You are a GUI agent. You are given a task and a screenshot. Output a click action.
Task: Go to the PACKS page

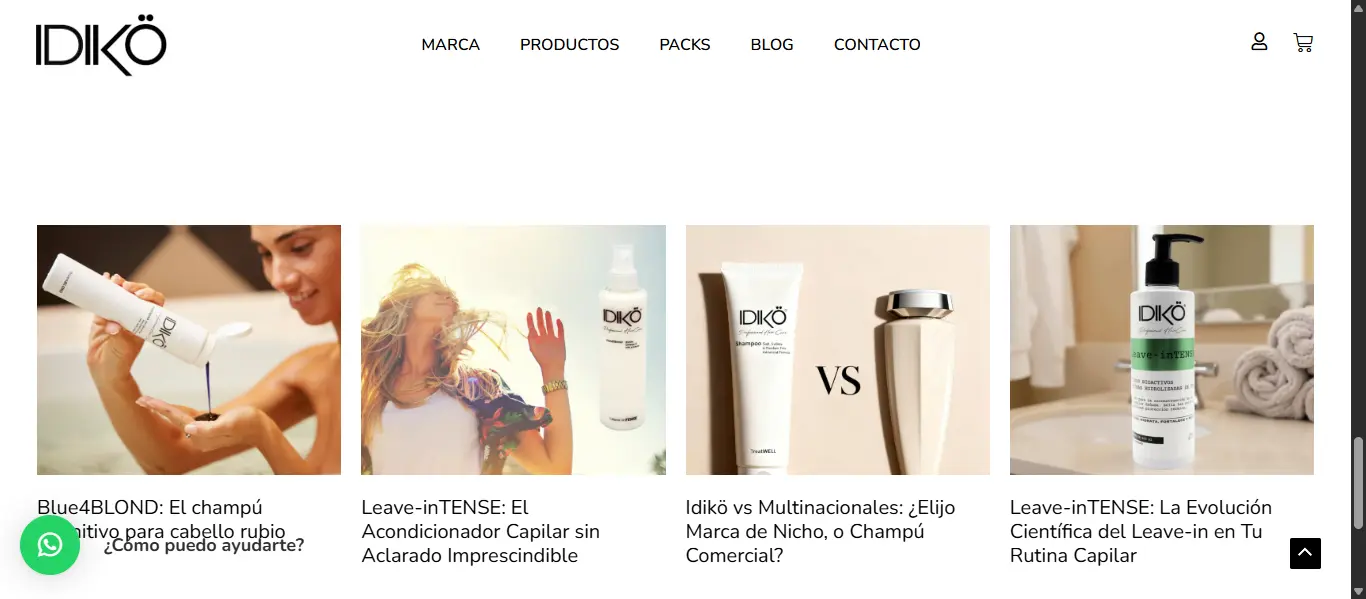(685, 45)
